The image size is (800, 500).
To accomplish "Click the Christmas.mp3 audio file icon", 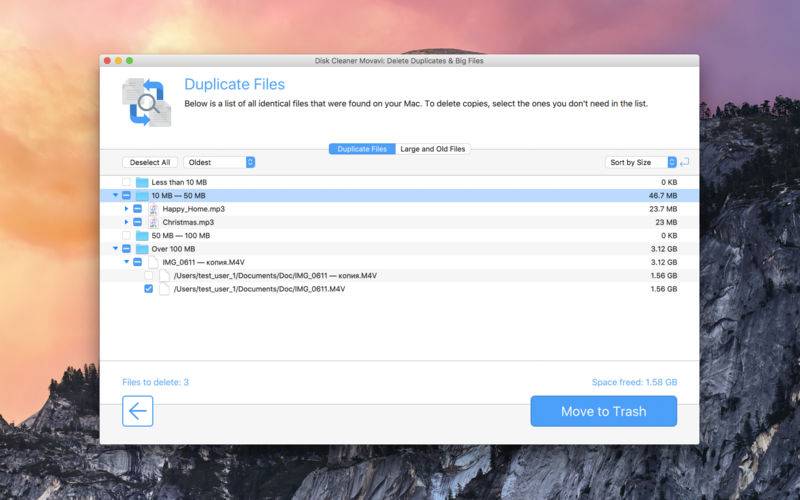I will (x=153, y=222).
